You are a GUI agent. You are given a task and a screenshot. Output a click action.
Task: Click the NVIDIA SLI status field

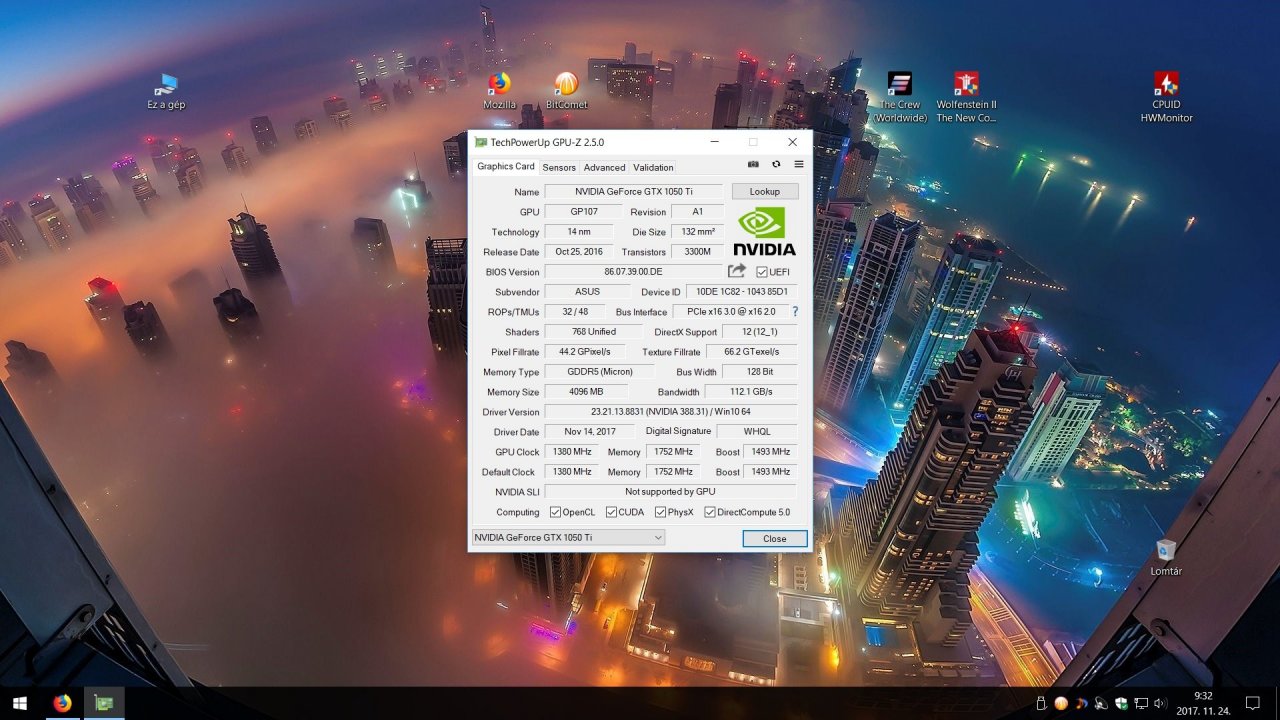pos(671,492)
